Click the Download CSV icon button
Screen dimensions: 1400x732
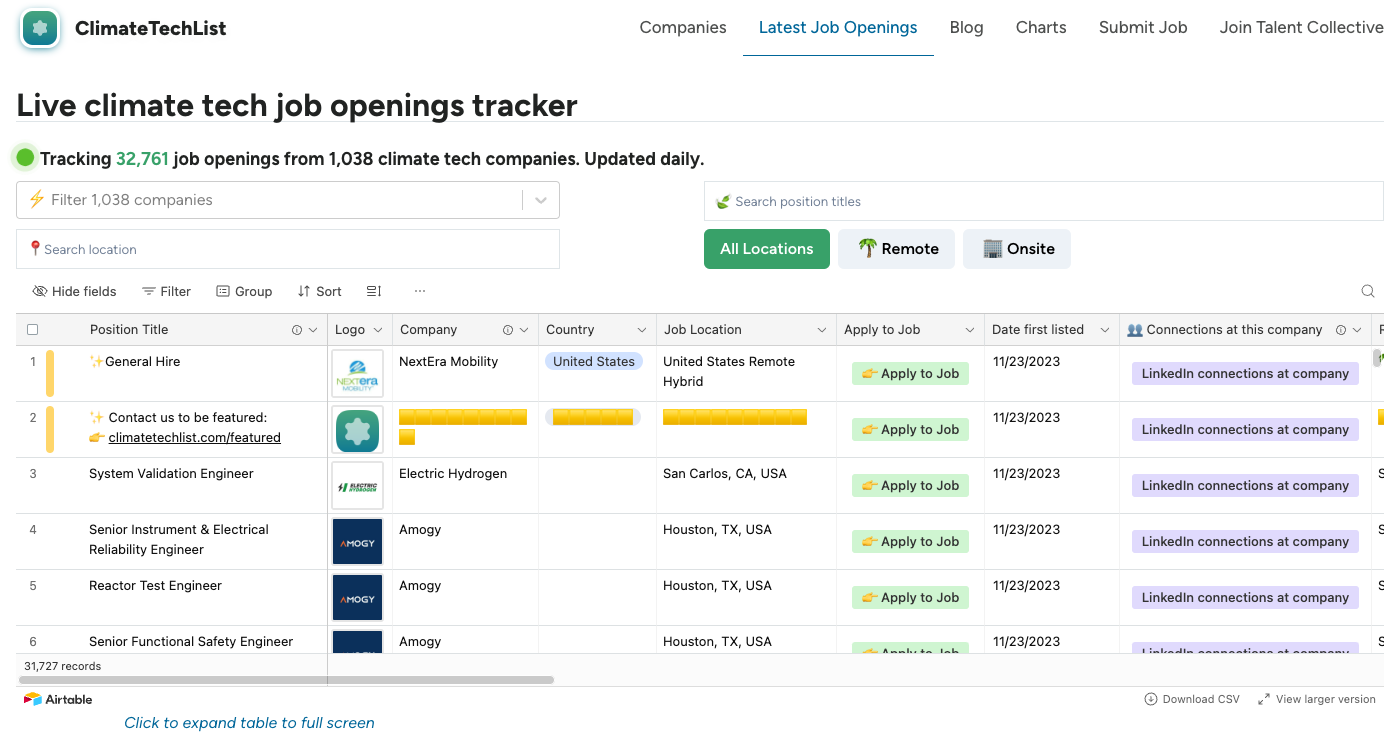[1150, 699]
